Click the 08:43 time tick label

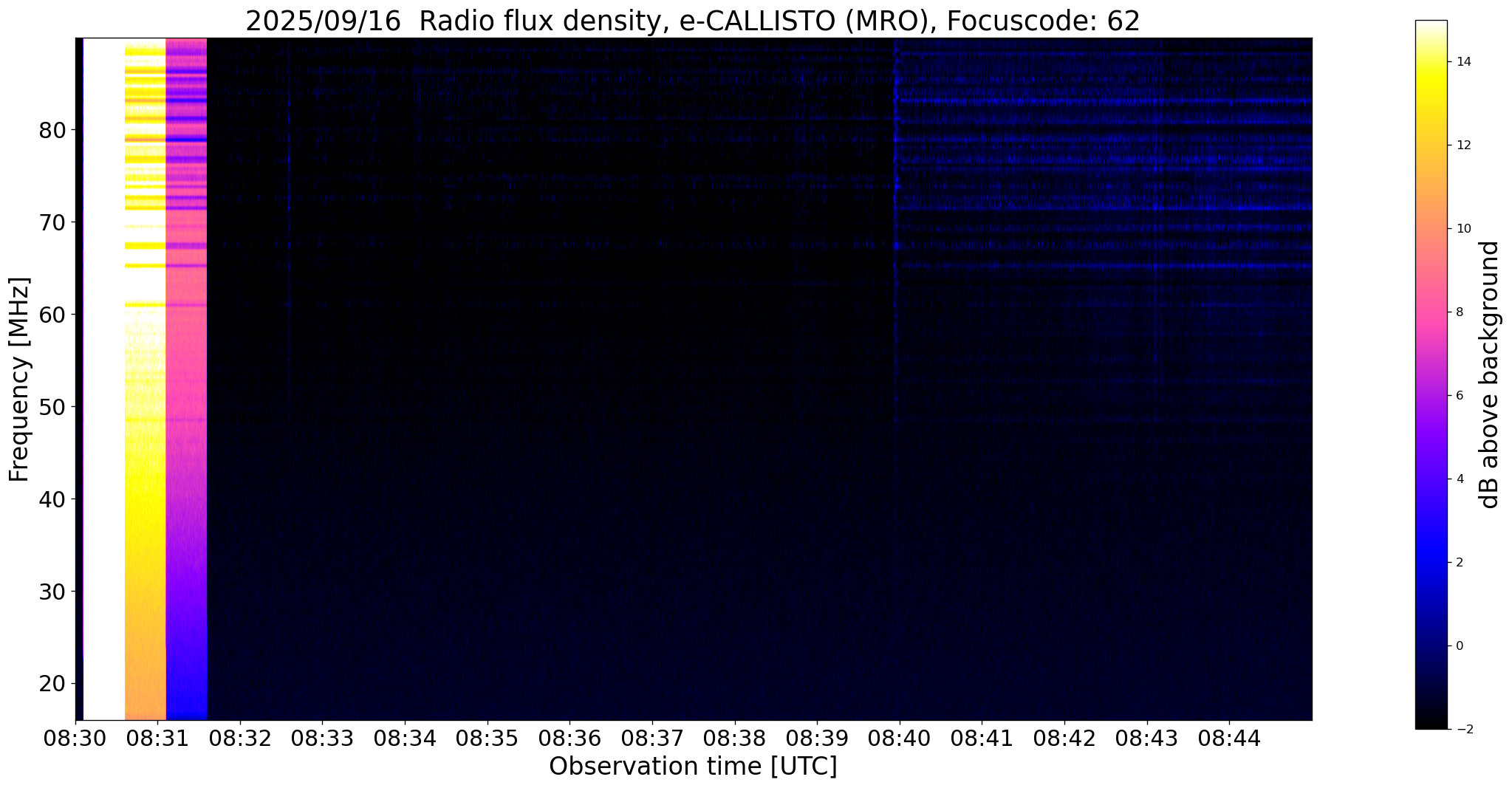tap(1147, 739)
